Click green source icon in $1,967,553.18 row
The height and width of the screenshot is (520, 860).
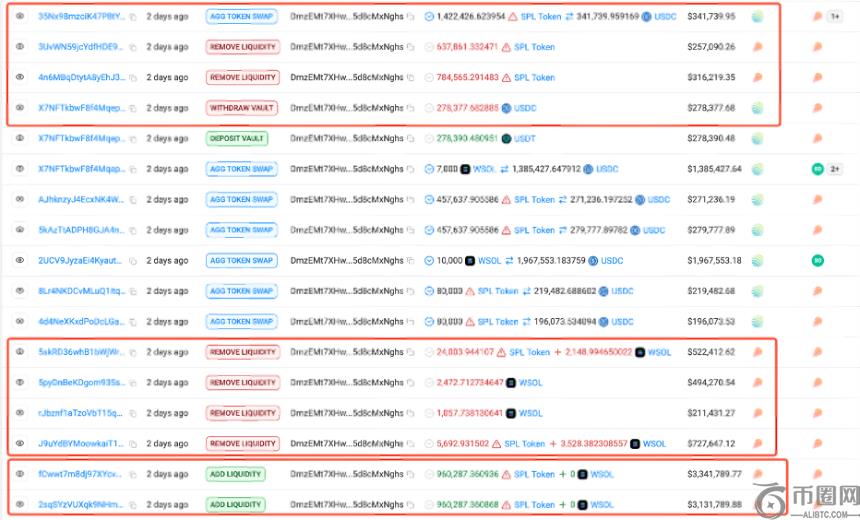click(817, 261)
